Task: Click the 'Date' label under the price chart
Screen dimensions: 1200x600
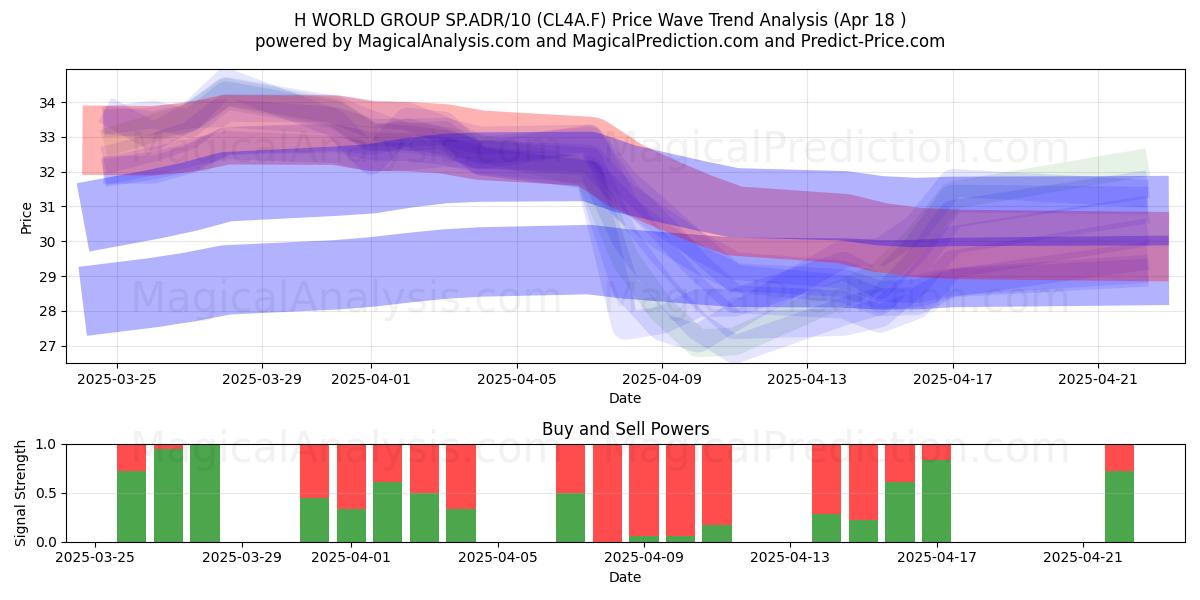Action: coord(625,398)
